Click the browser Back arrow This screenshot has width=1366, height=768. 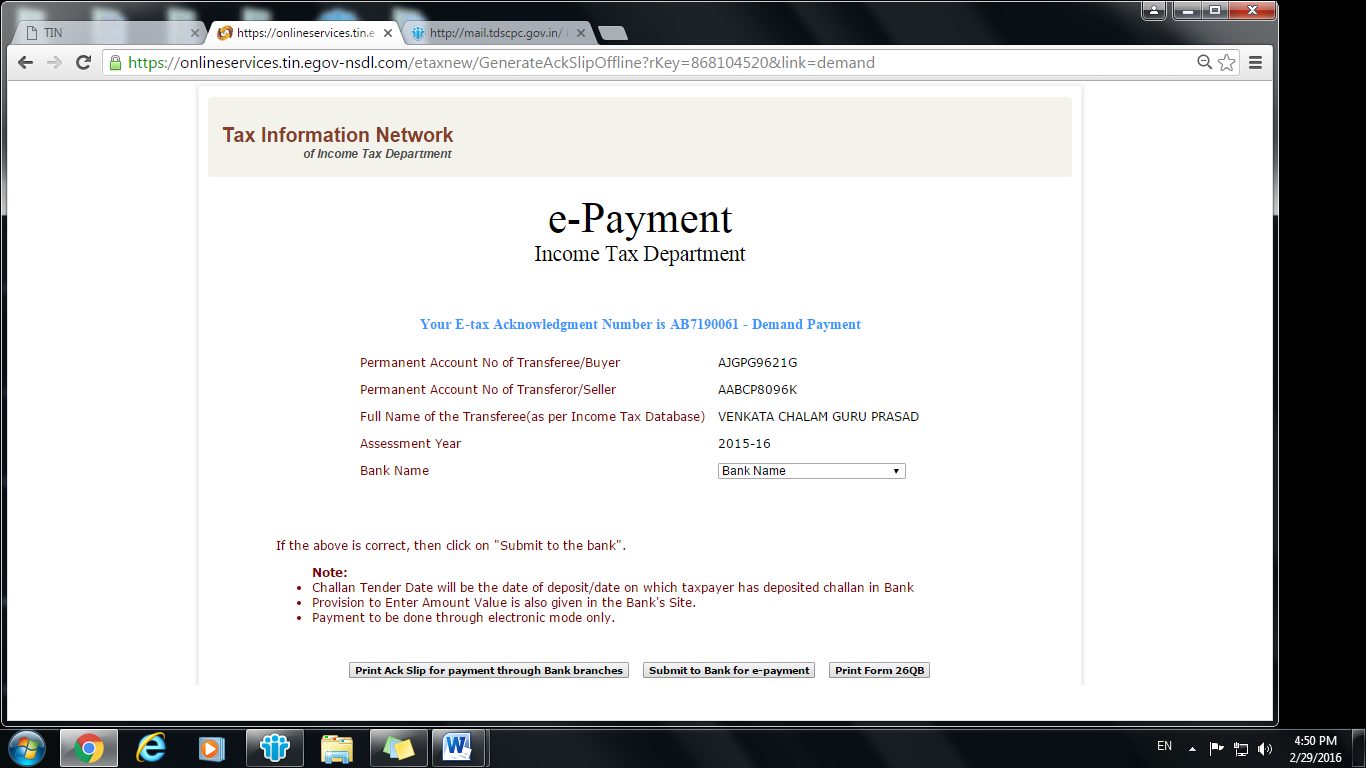[26, 62]
